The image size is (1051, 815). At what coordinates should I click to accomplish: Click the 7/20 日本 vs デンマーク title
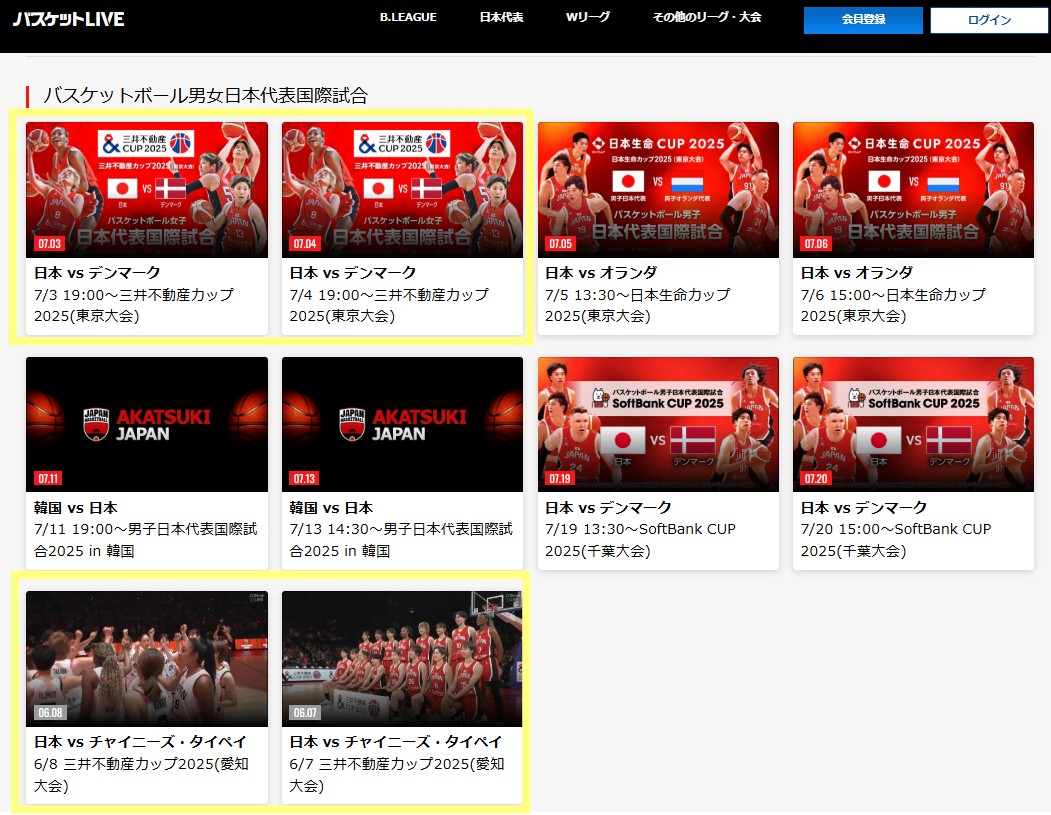[864, 508]
